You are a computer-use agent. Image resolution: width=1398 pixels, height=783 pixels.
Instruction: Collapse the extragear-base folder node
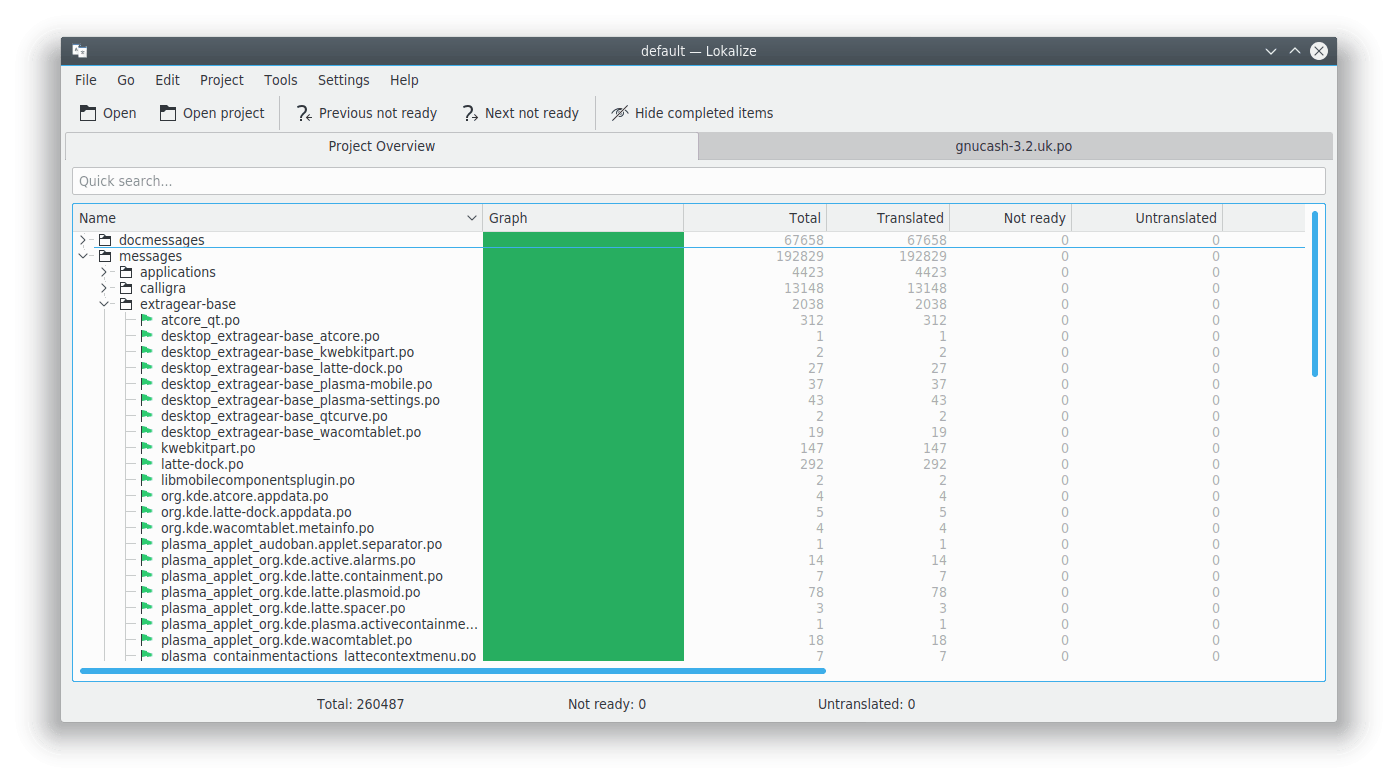tap(104, 304)
